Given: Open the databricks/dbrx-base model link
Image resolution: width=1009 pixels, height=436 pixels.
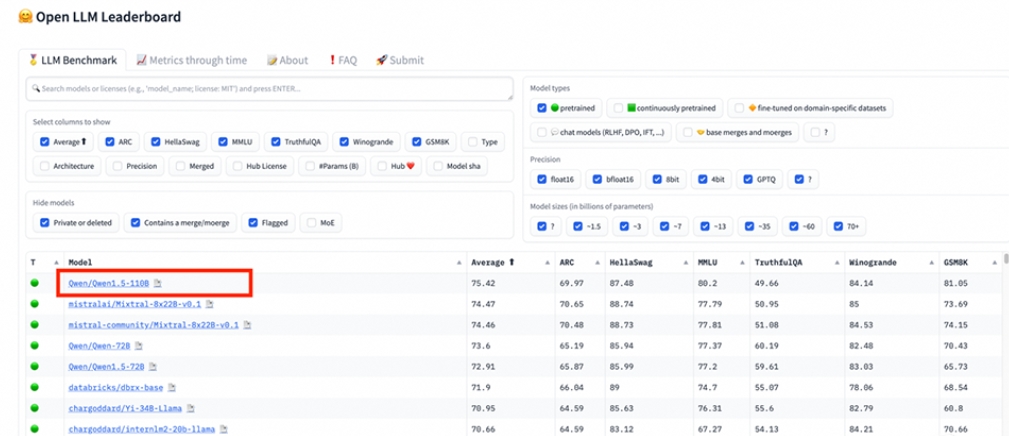Looking at the screenshot, I should 116,388.
